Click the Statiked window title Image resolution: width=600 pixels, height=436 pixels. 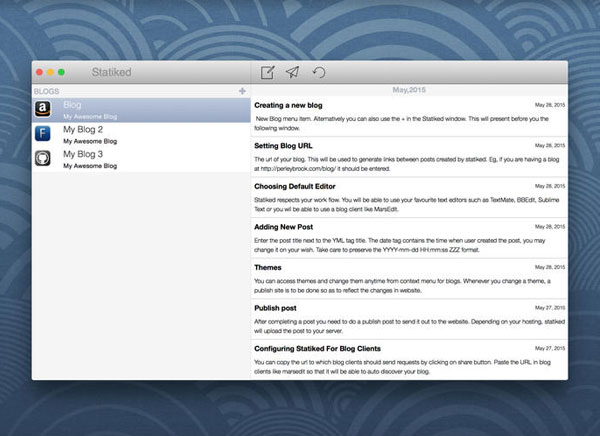coord(111,72)
